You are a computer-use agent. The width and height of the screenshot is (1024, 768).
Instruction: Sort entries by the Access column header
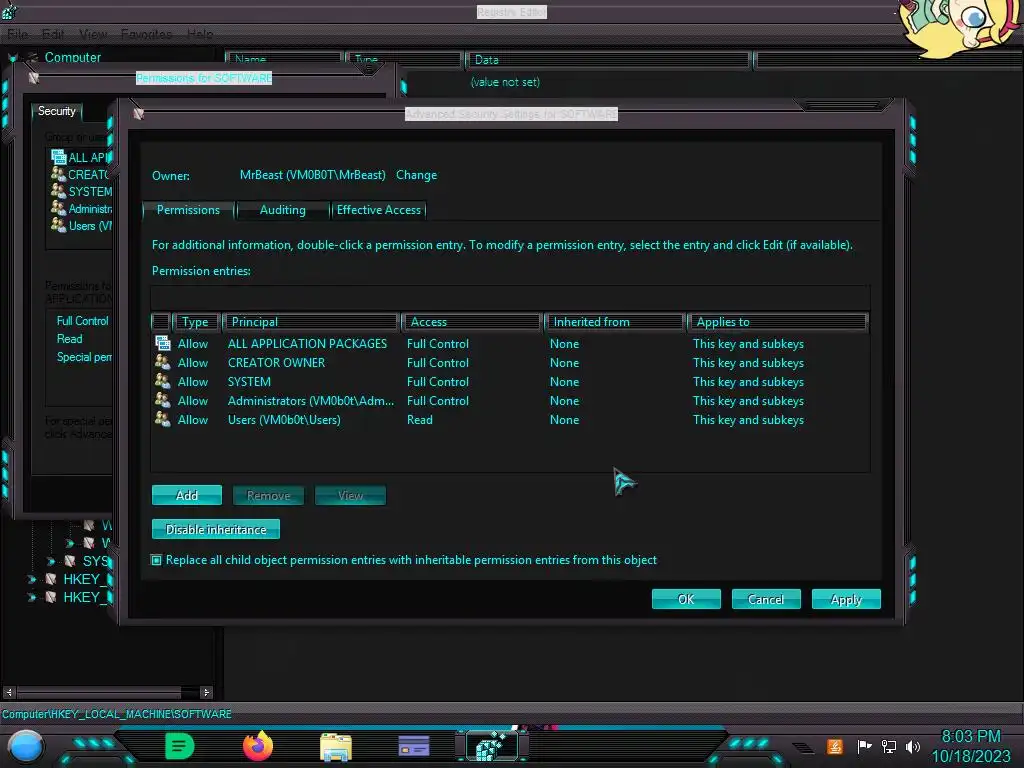point(472,322)
